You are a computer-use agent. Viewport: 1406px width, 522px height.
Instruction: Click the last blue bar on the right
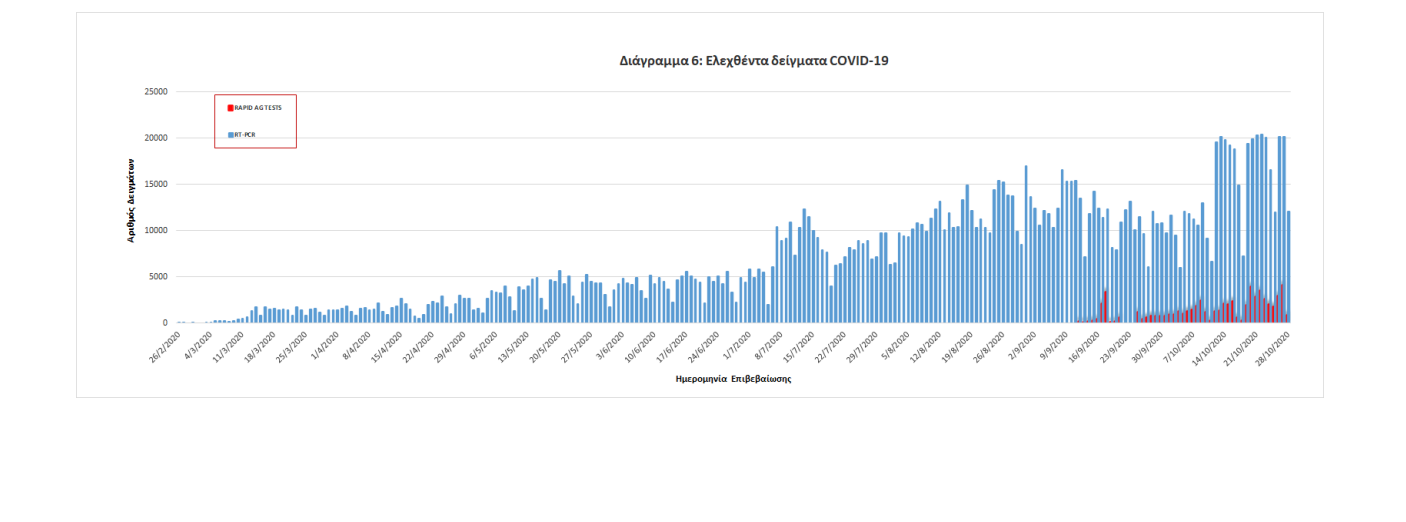tap(1288, 267)
